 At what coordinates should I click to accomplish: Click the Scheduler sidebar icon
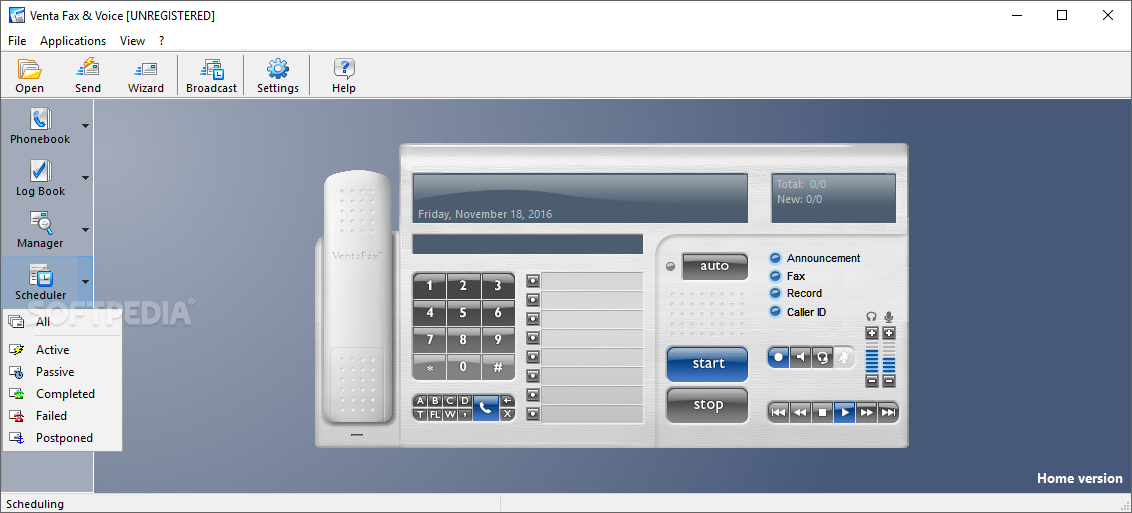[40, 281]
